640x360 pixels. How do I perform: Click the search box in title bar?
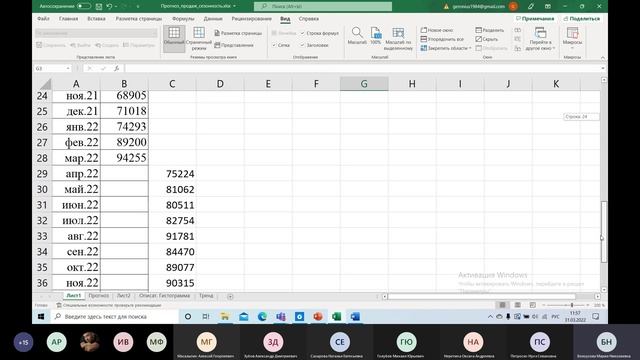(x=323, y=7)
